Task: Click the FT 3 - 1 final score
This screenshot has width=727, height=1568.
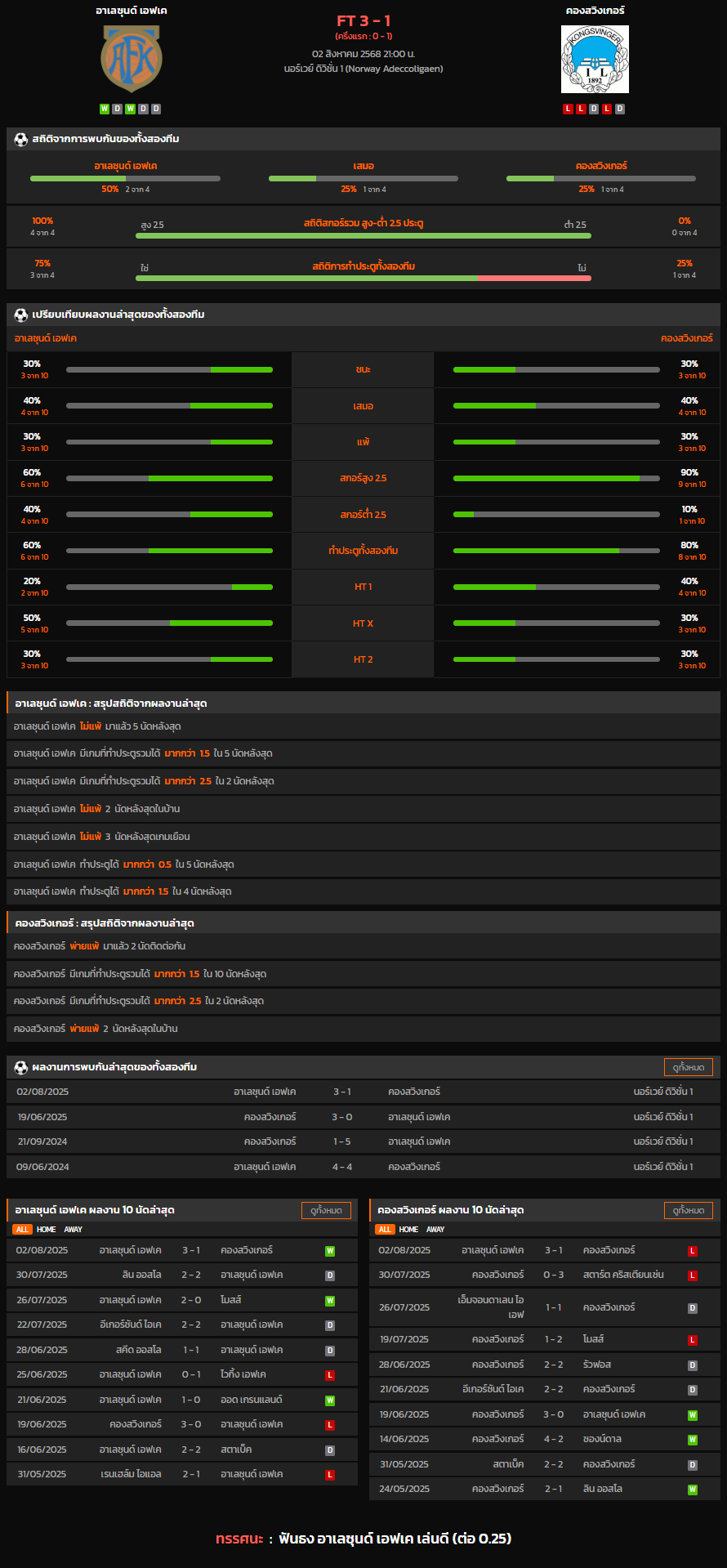Action: (363, 21)
